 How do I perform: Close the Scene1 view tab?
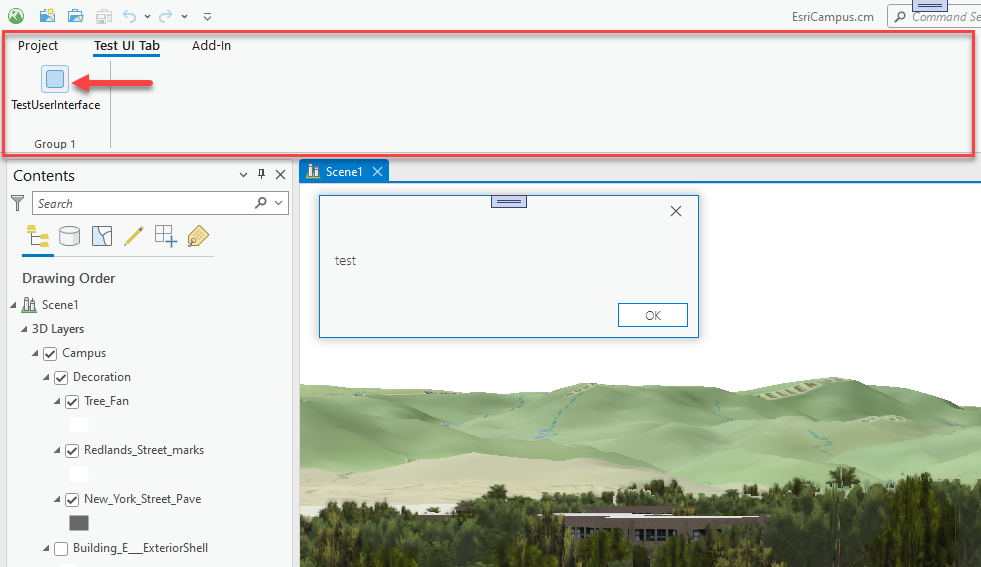[x=377, y=171]
